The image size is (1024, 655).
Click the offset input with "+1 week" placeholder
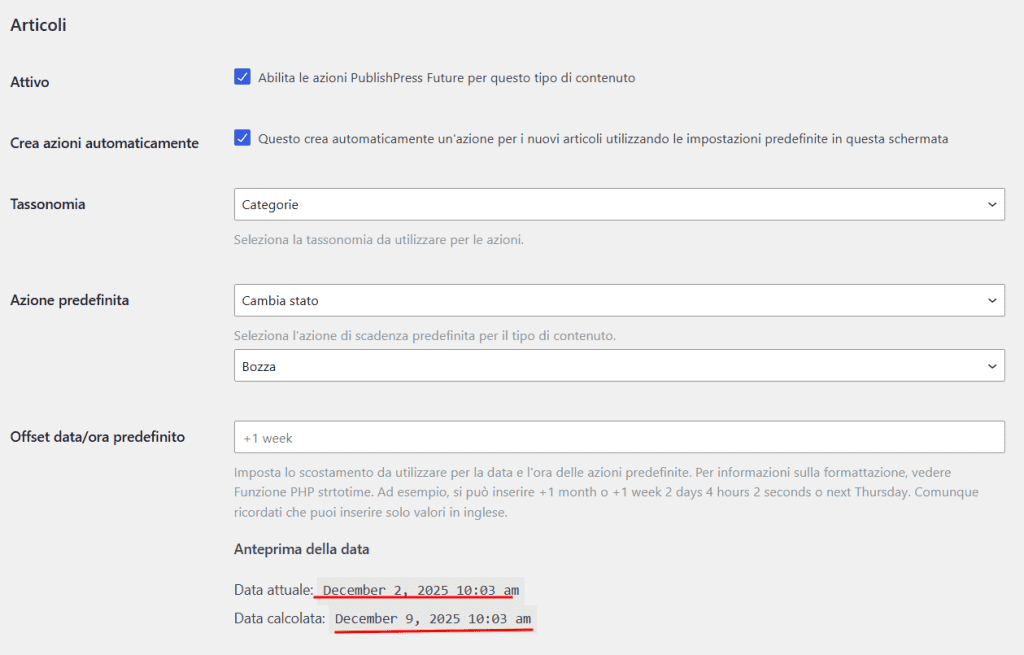tap(618, 436)
